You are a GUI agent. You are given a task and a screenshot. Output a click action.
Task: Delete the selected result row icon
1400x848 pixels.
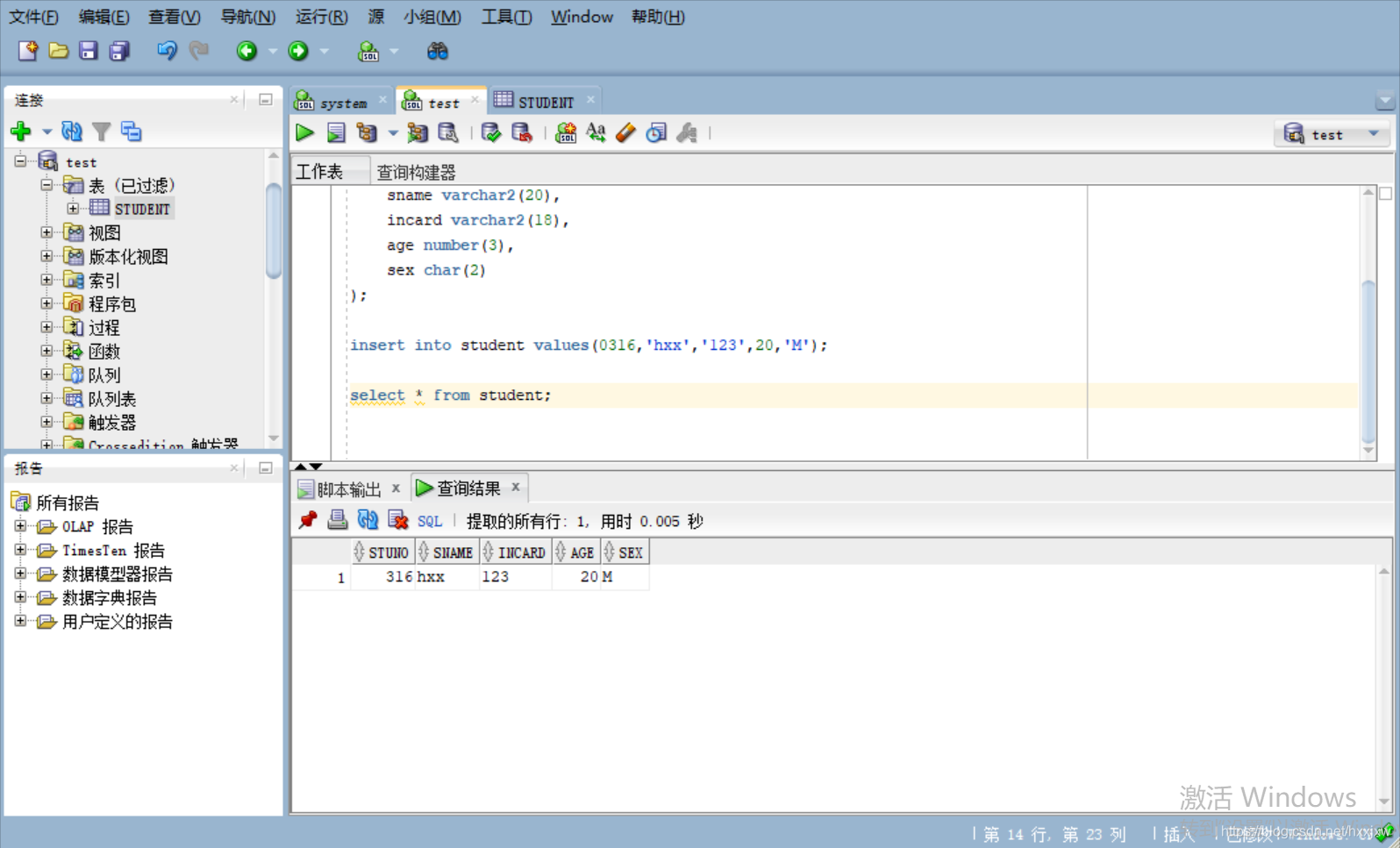398,521
